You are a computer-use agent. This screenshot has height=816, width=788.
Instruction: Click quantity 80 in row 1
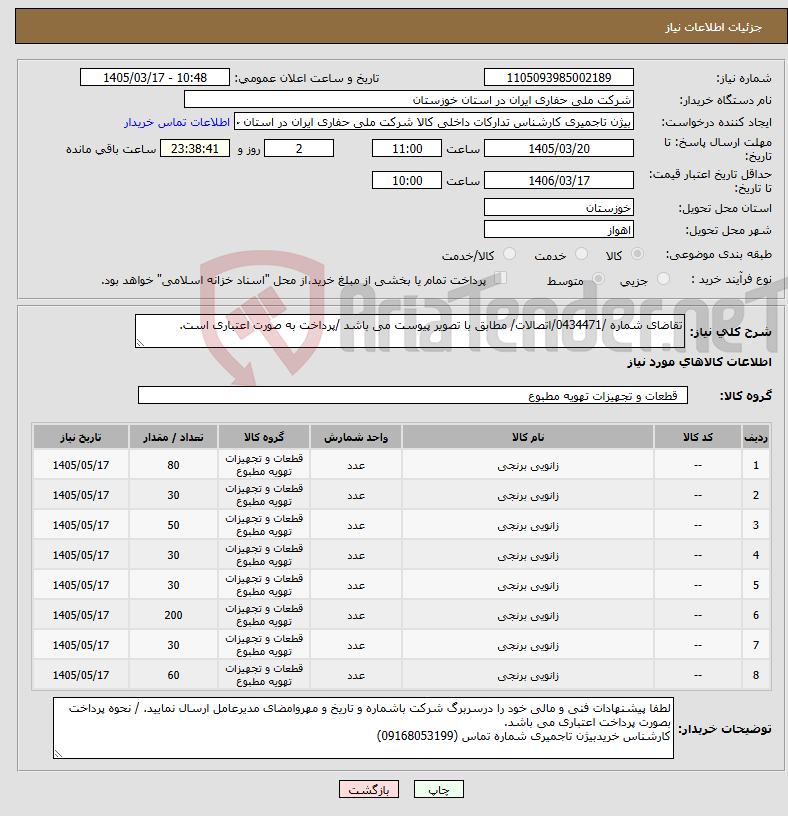pyautogui.click(x=173, y=465)
